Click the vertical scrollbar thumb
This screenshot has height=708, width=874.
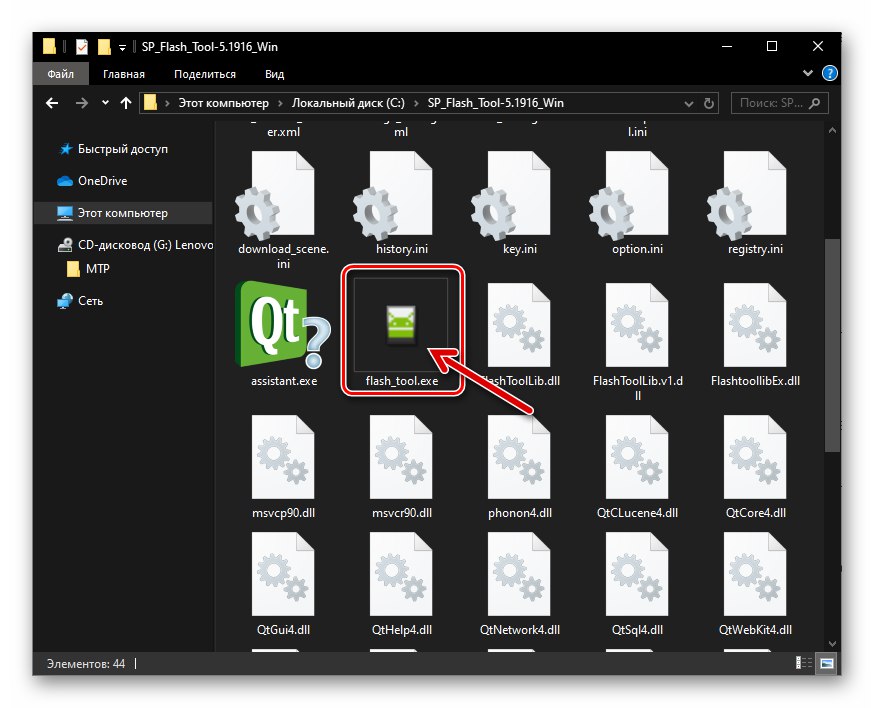832,346
